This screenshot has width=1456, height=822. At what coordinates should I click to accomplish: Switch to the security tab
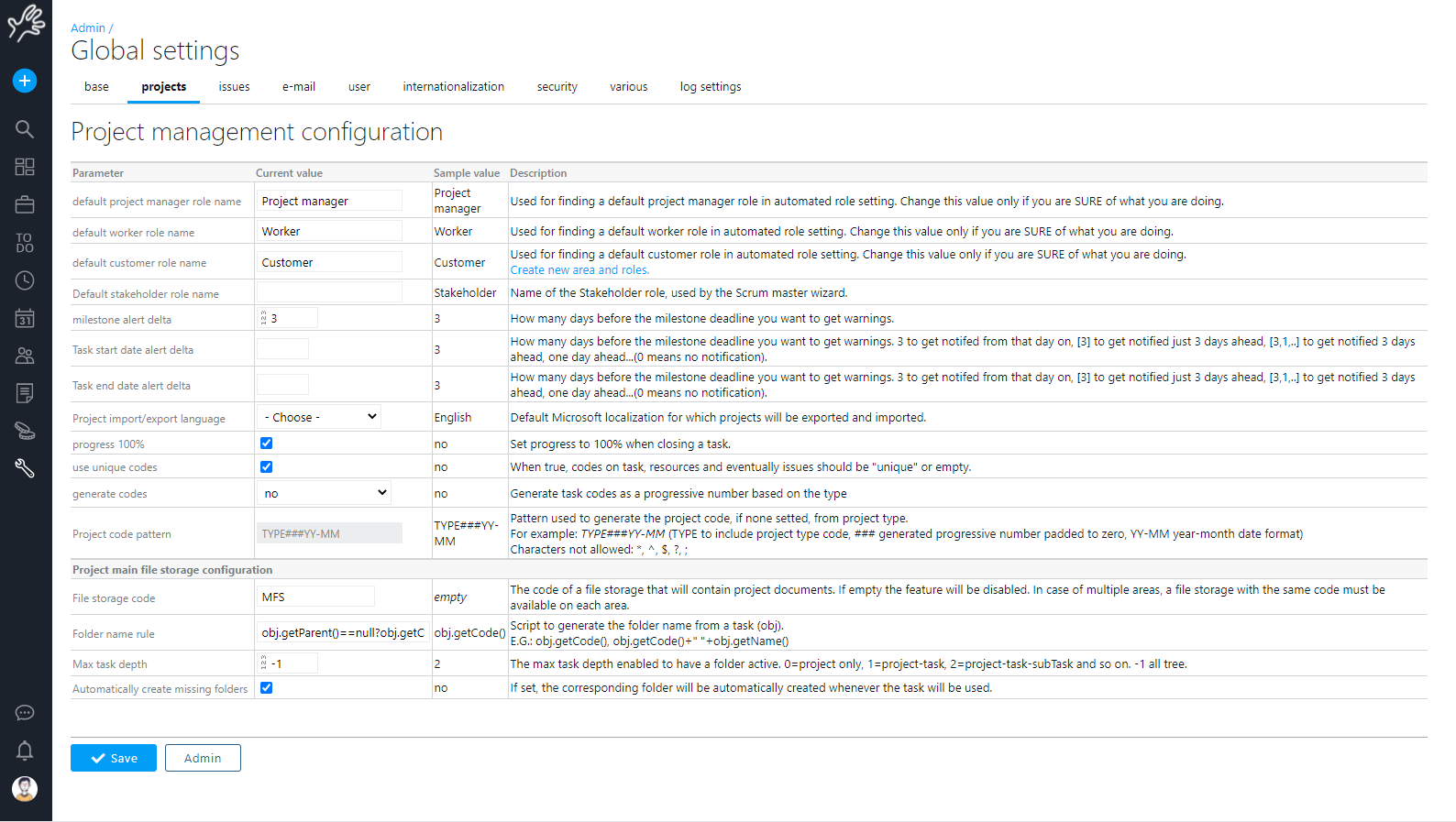(x=557, y=87)
